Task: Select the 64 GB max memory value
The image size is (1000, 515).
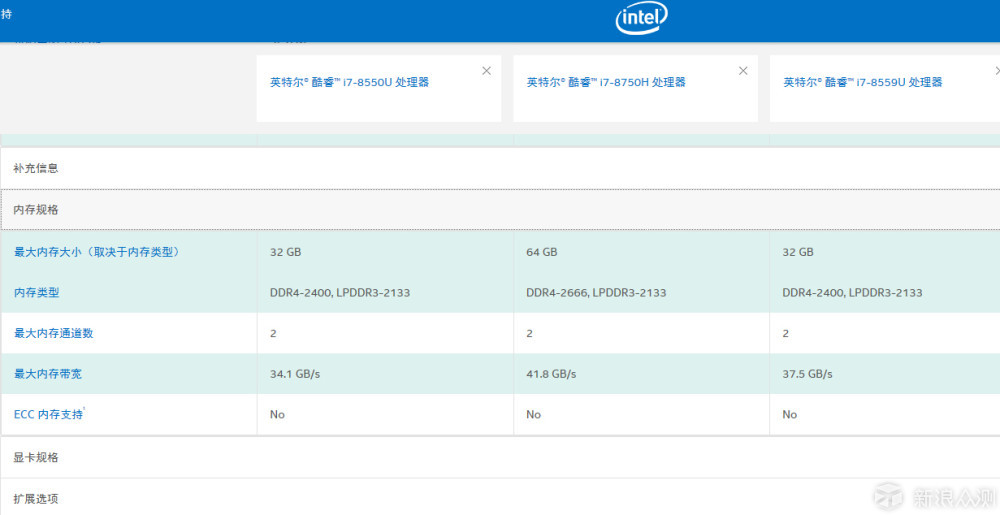Action: click(x=541, y=252)
